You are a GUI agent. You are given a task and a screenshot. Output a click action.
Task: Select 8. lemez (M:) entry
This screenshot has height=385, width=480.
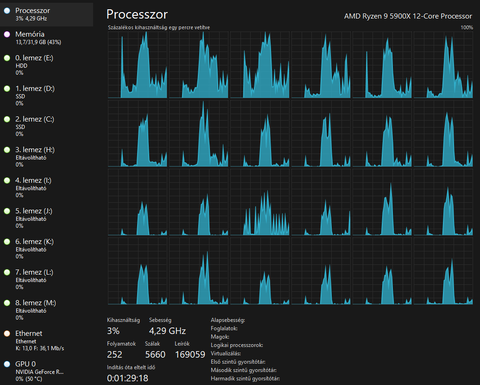coord(46,310)
